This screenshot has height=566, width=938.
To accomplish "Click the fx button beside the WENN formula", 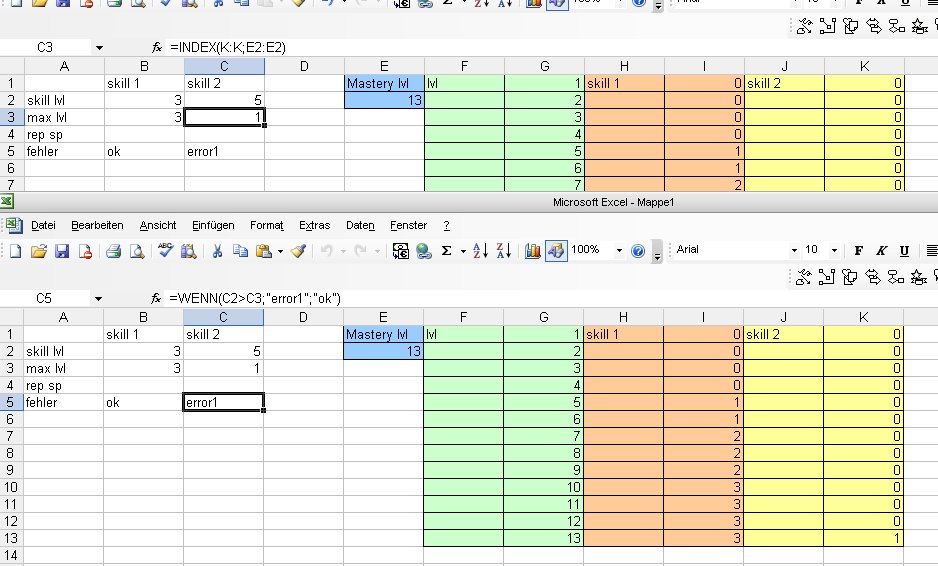I will click(157, 299).
